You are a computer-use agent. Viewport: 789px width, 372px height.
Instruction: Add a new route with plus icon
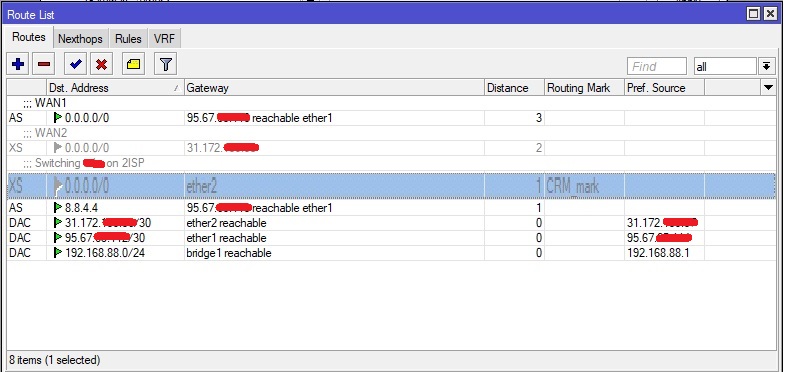click(18, 64)
